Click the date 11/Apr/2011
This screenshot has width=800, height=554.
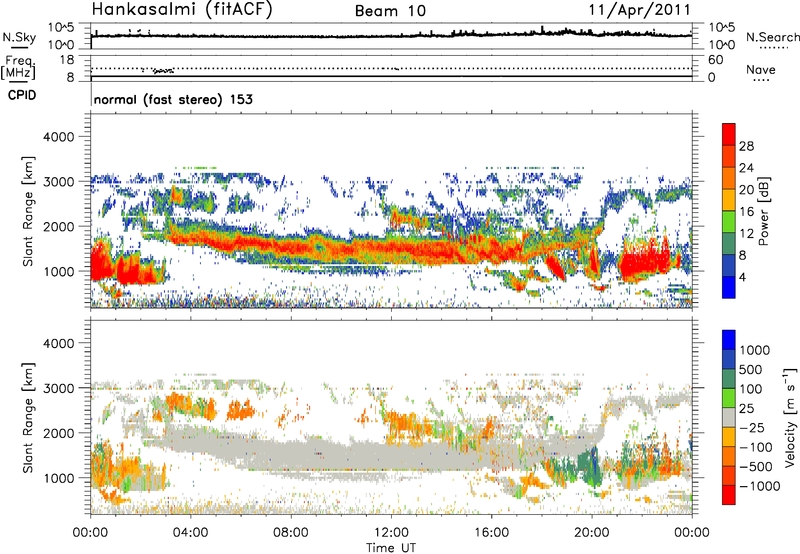tap(640, 10)
